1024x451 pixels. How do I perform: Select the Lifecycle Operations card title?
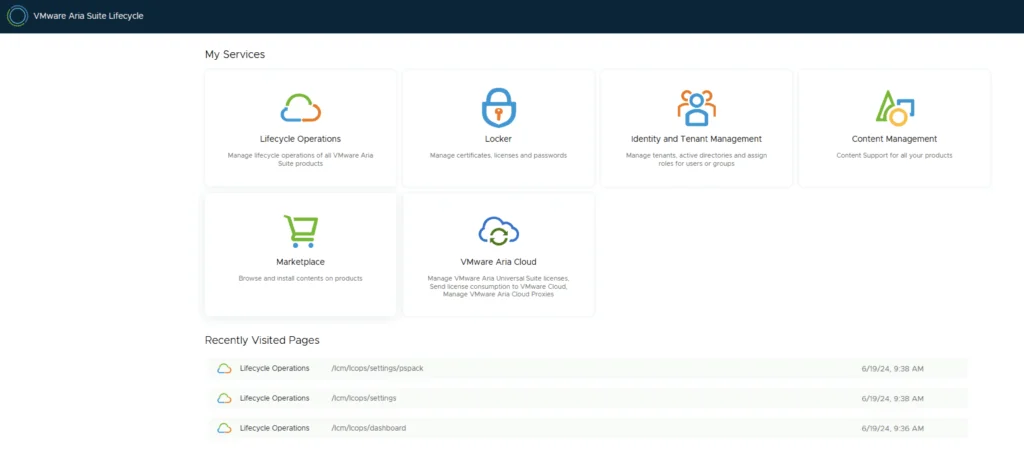click(300, 139)
